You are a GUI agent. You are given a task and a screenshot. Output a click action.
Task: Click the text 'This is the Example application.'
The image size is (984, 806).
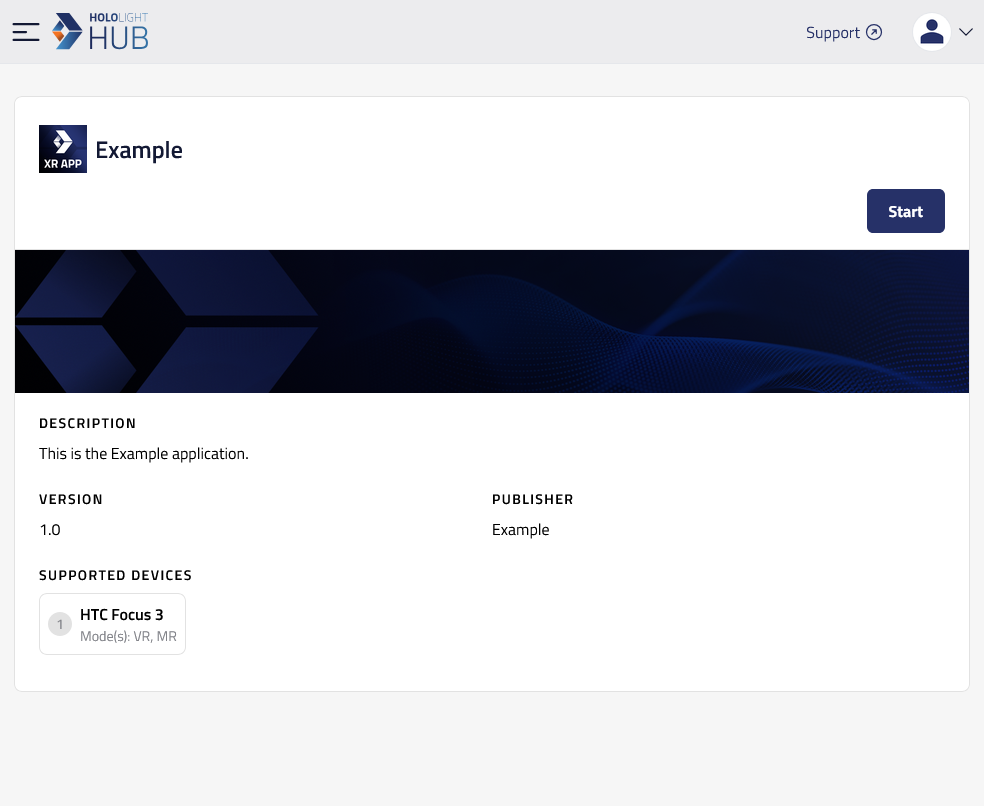coord(144,454)
